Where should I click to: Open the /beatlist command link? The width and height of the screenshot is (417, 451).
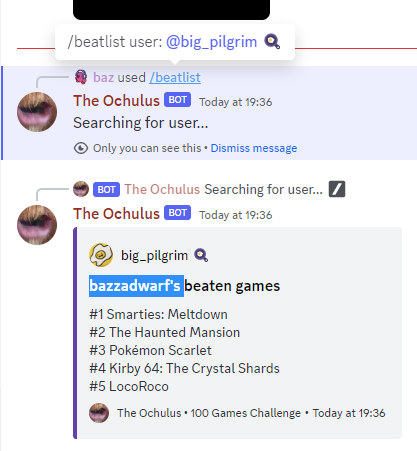click(175, 77)
